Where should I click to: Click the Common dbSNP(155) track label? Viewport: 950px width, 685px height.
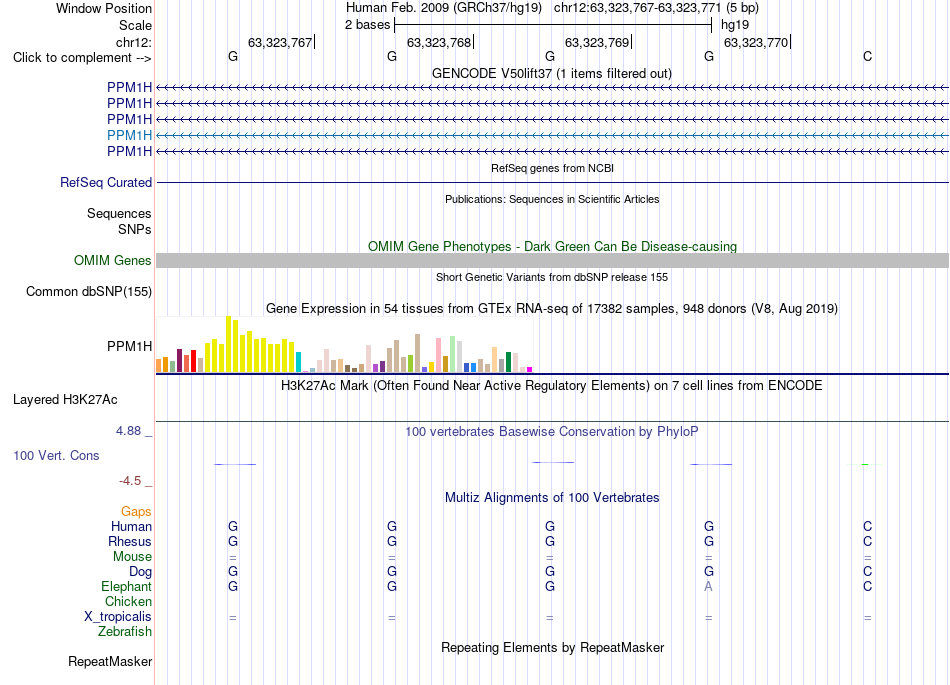click(89, 291)
